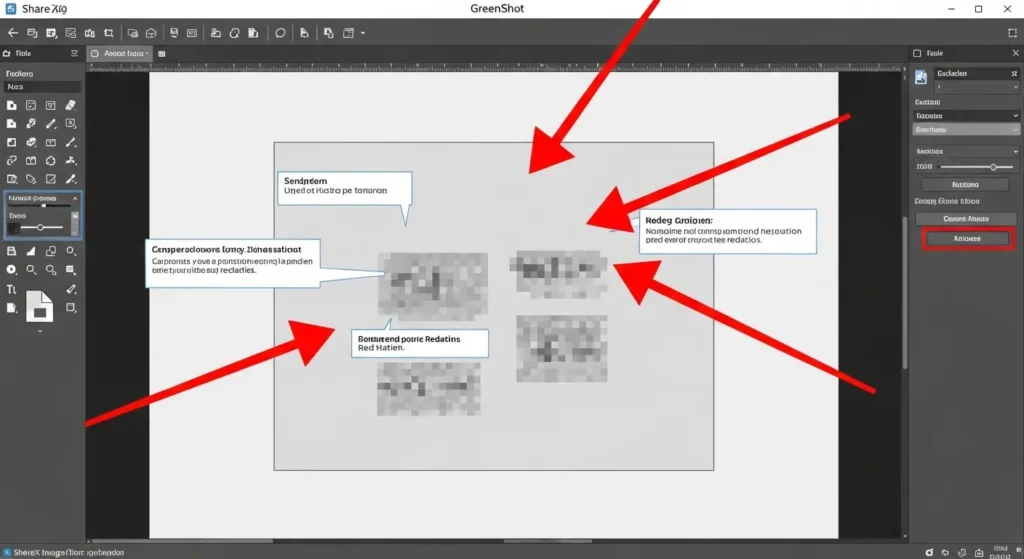Screen dimensions: 1024x559
Task: Click the ShareX app icon in the title bar
Action: click(10, 8)
